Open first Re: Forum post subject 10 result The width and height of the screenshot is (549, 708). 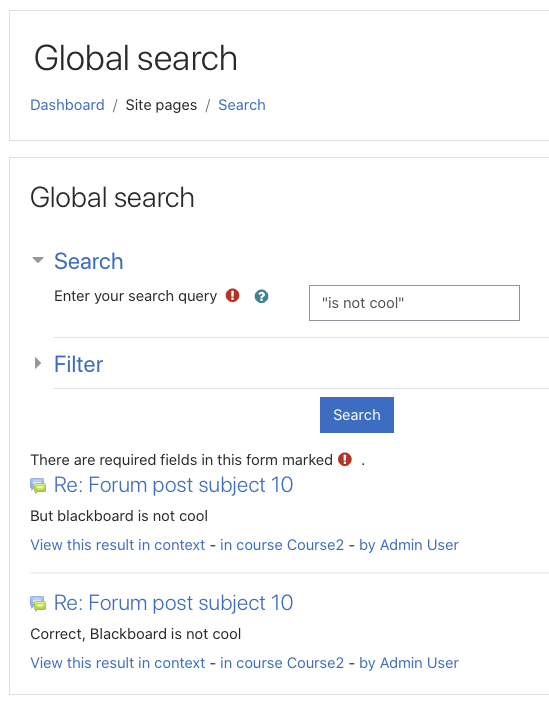tap(173, 485)
